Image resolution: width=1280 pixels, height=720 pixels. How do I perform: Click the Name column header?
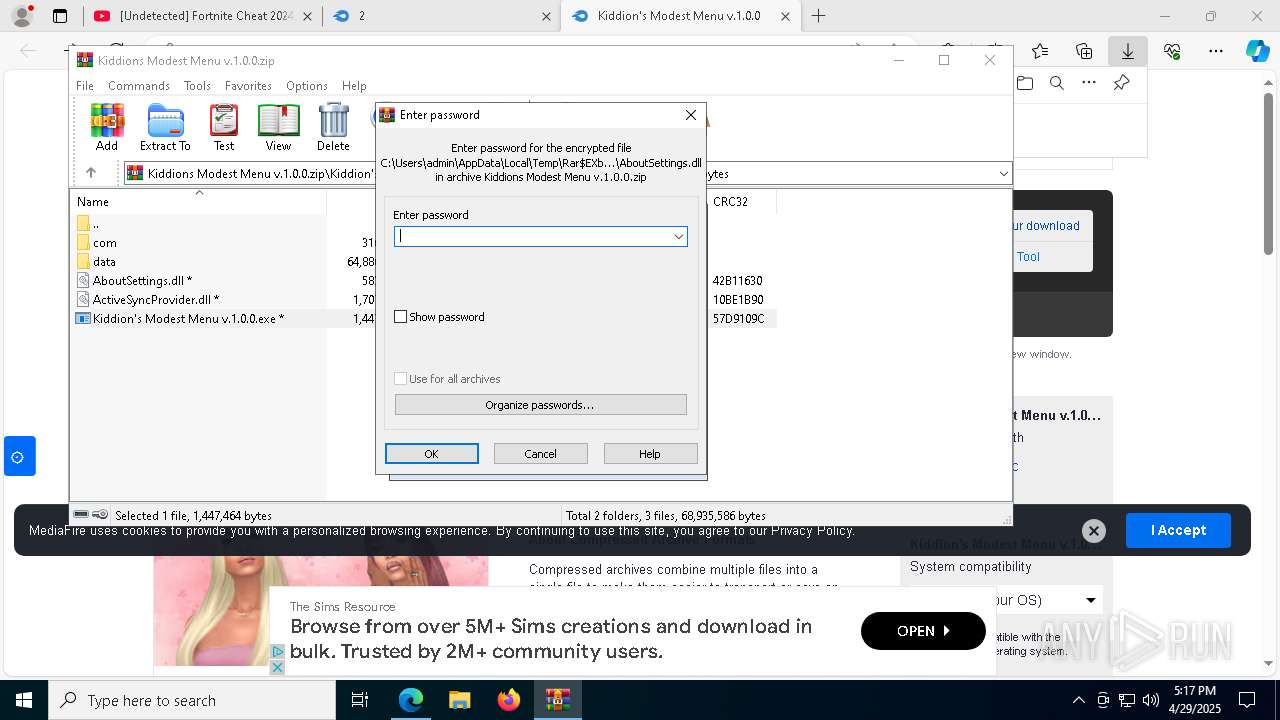pyautogui.click(x=198, y=202)
